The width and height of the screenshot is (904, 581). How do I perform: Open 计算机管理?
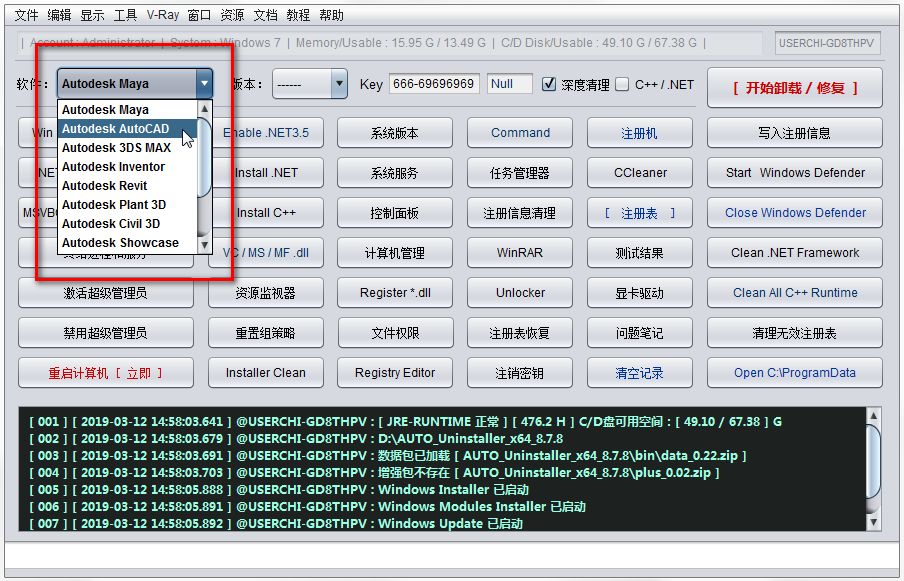(395, 252)
